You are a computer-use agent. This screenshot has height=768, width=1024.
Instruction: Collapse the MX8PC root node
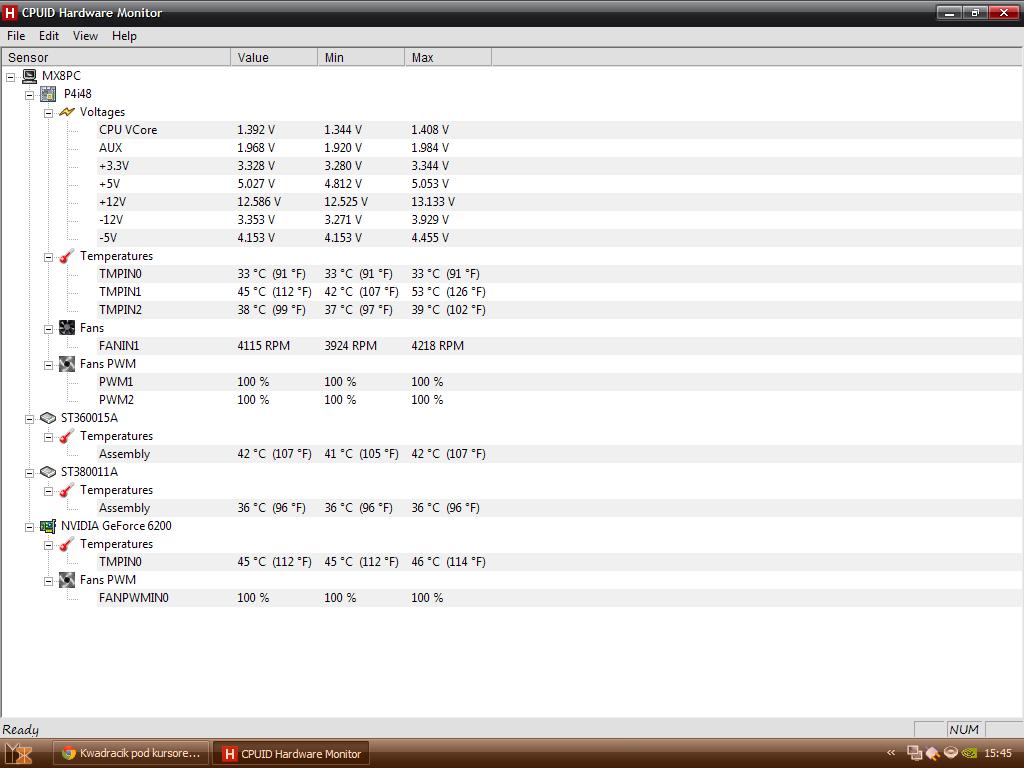10,76
